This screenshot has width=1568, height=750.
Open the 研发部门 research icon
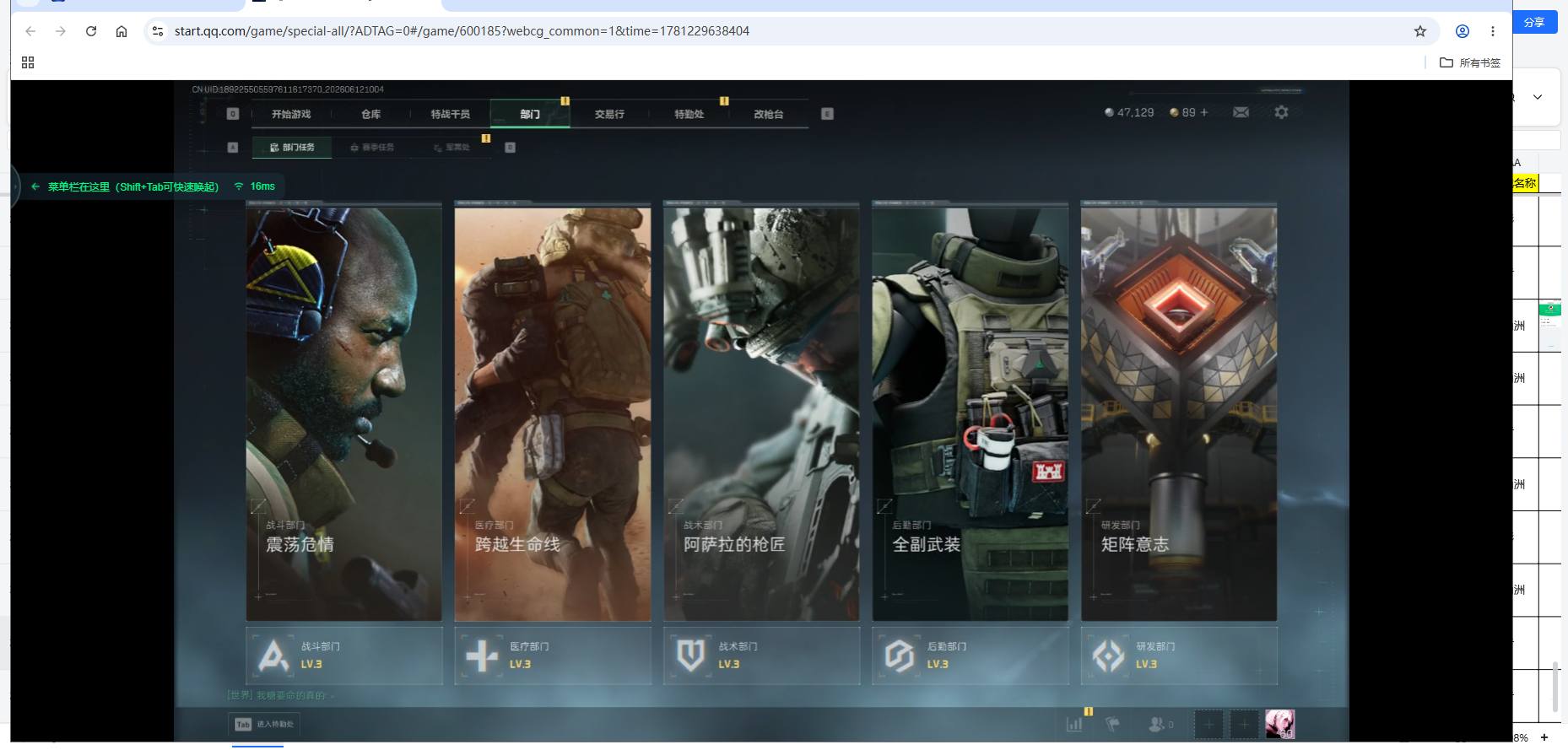(1108, 656)
